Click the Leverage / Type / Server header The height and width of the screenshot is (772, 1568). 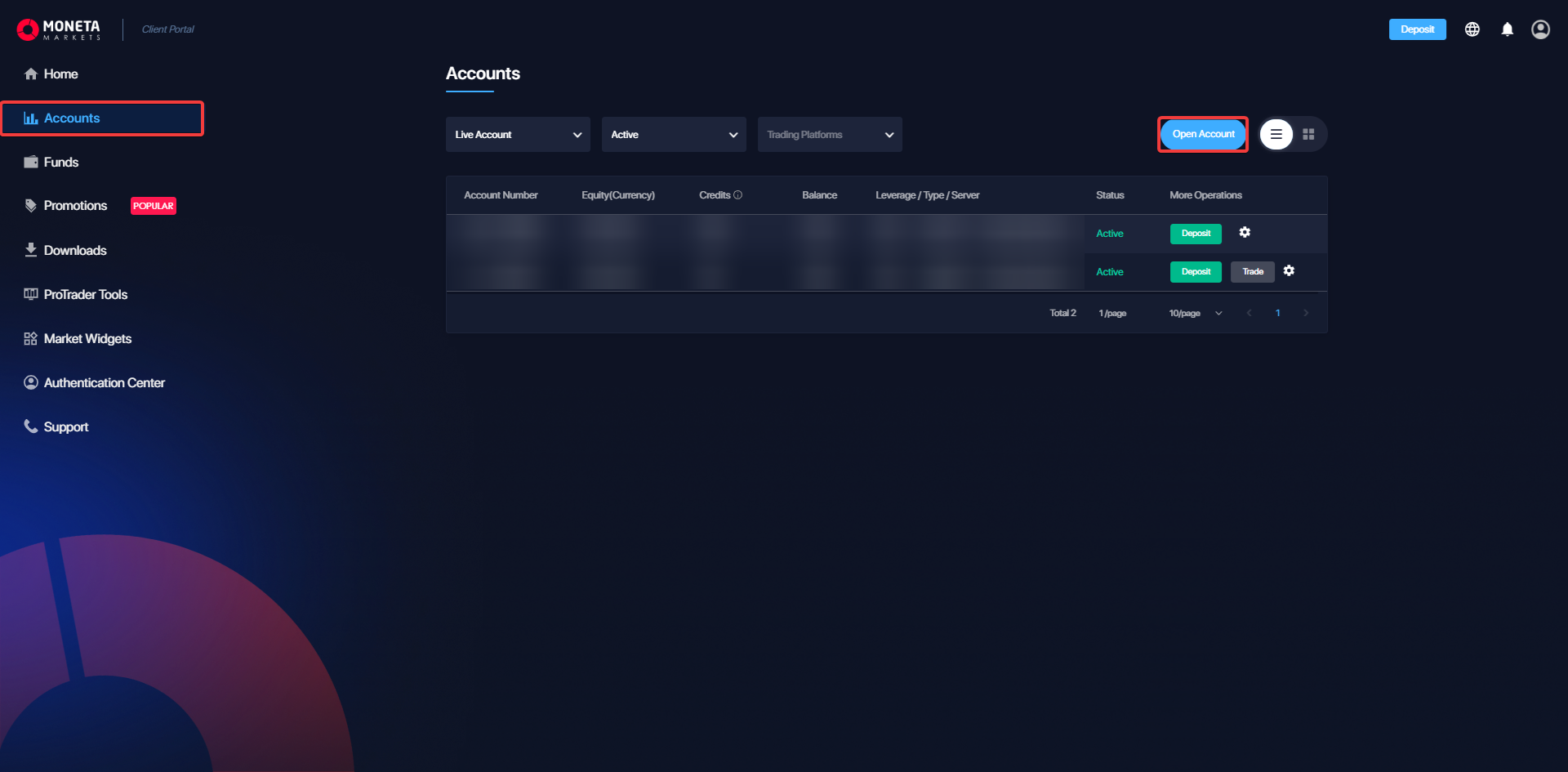click(x=928, y=195)
